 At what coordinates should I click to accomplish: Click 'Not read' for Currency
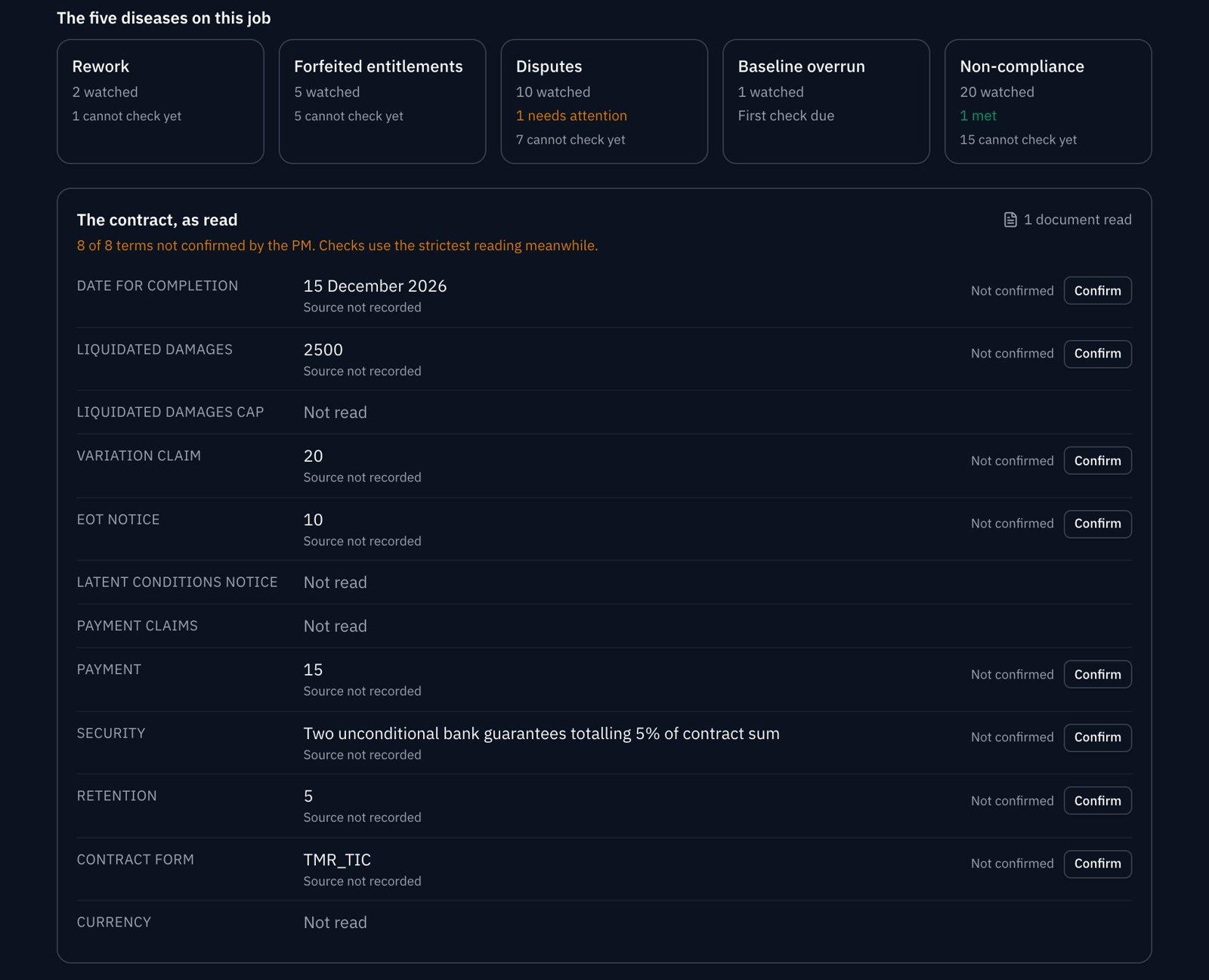[335, 923]
